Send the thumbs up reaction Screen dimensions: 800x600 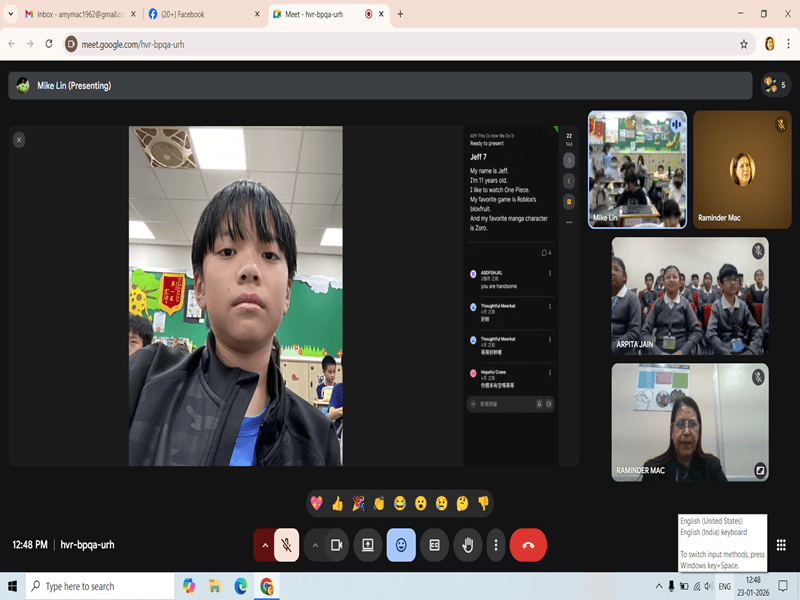tap(338, 503)
